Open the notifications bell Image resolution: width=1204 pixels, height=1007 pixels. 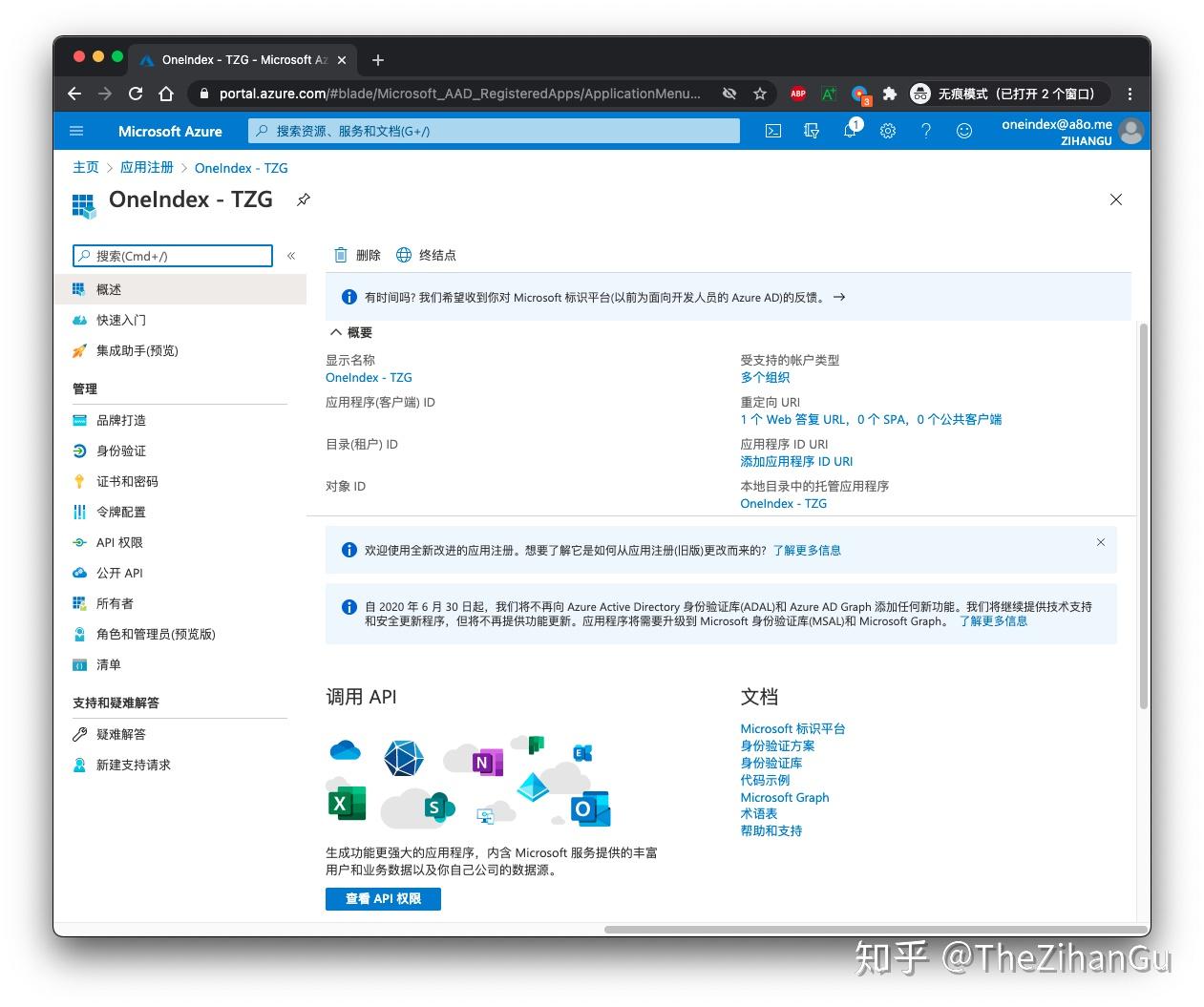850,131
